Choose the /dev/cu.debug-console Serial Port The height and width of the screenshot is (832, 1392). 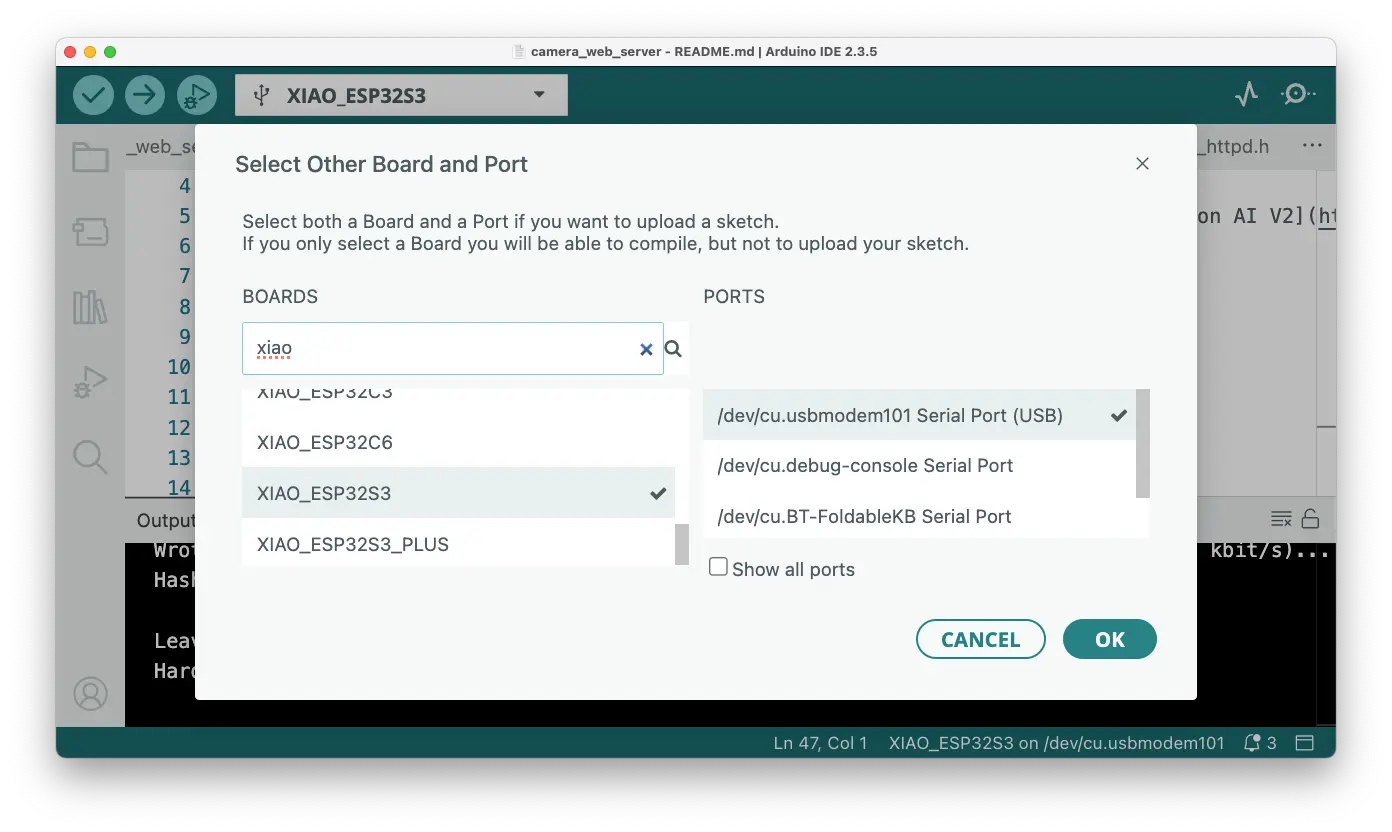click(865, 465)
